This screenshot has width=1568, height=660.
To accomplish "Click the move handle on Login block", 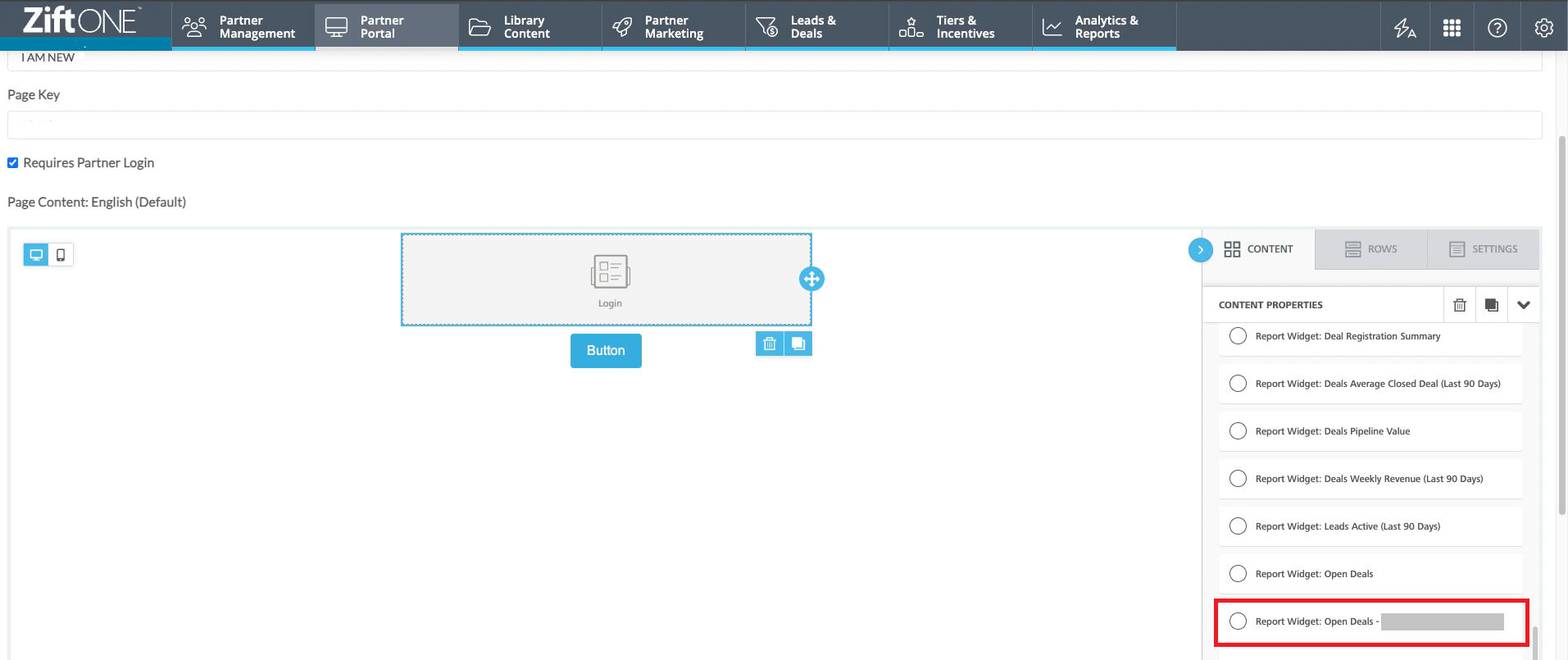I will pyautogui.click(x=811, y=279).
